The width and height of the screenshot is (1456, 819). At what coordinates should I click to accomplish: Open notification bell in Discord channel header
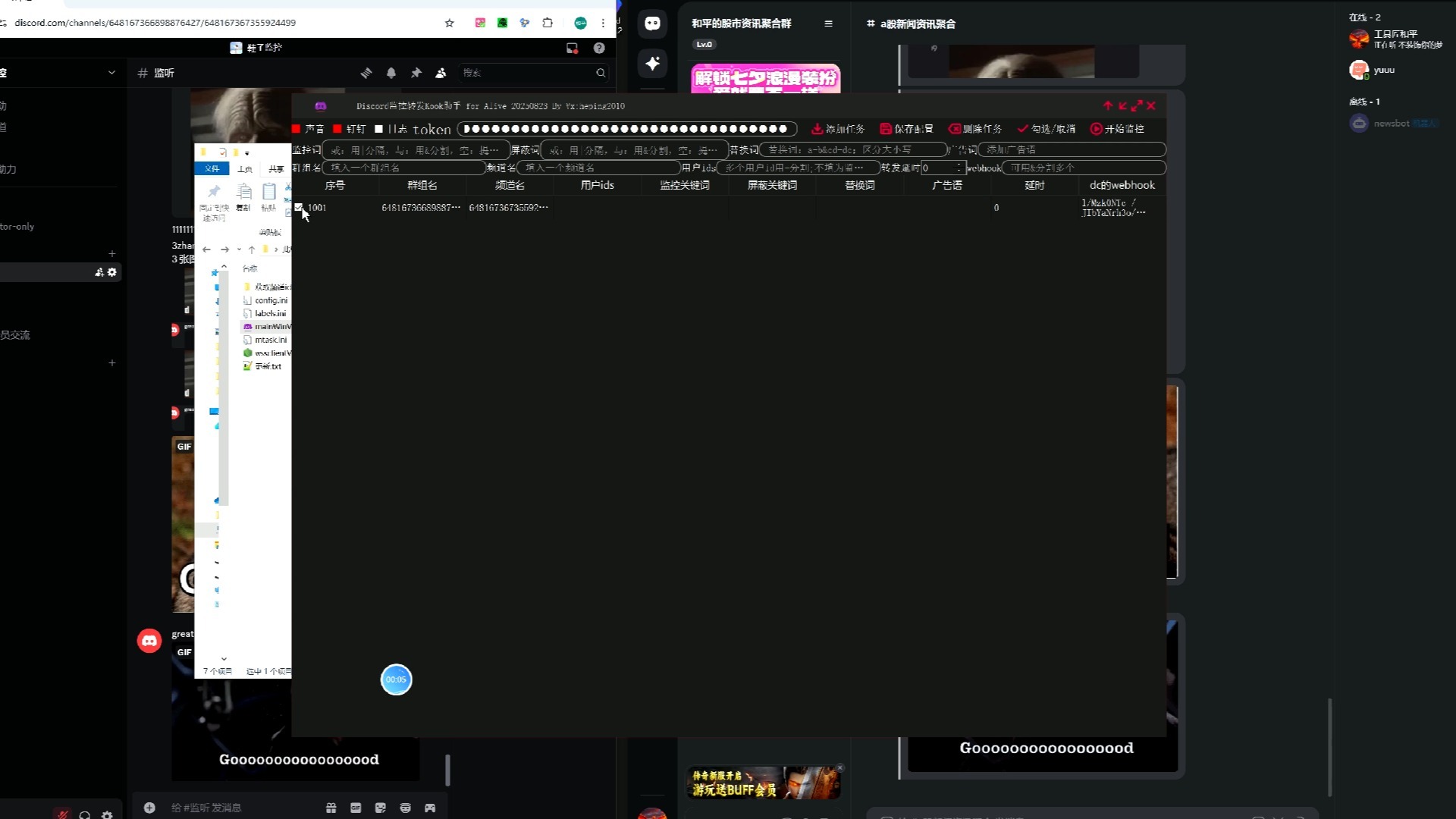pyautogui.click(x=391, y=73)
